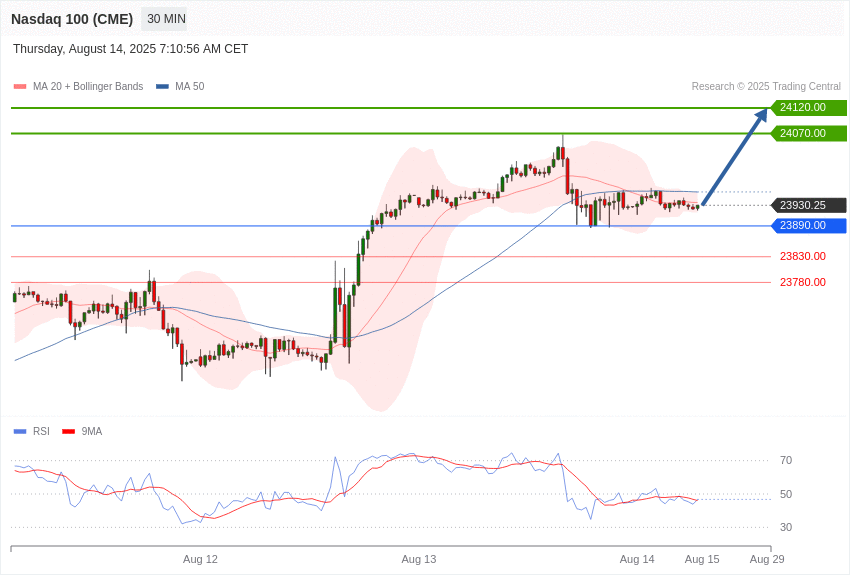Click the RSI 50 level label
Screen dimensions: 850x576
point(786,494)
